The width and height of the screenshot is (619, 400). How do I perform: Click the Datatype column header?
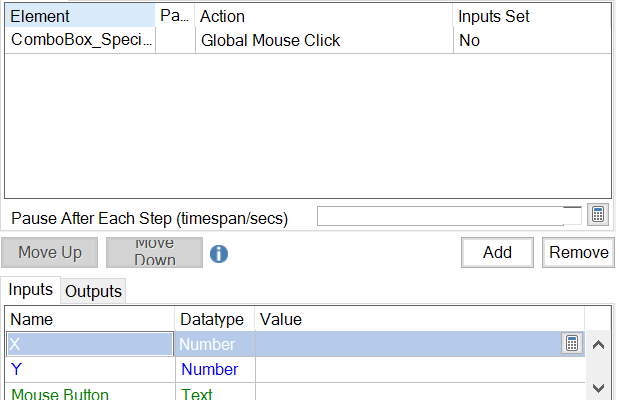click(212, 319)
